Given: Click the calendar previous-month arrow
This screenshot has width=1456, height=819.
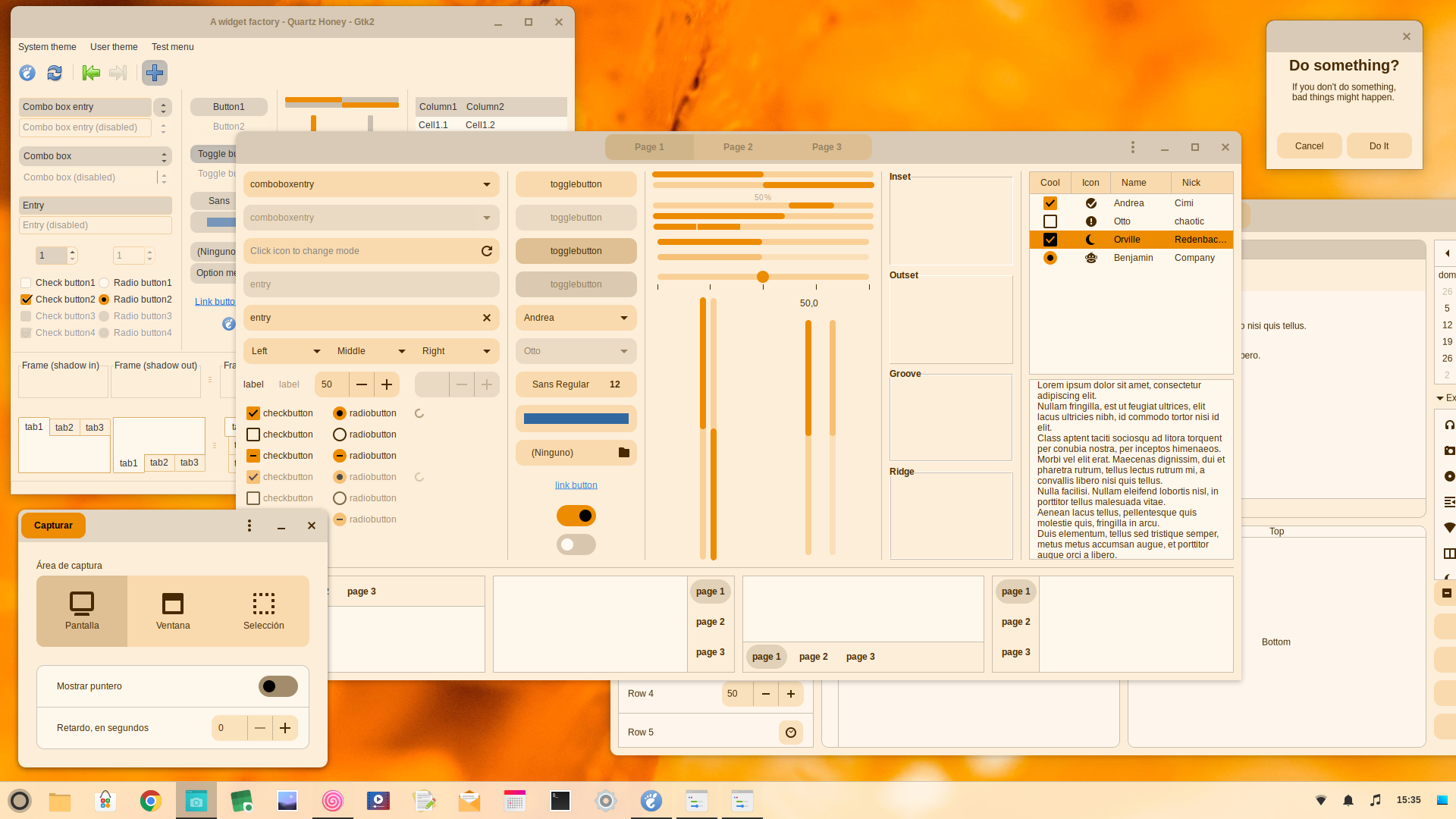Looking at the screenshot, I should [1447, 253].
